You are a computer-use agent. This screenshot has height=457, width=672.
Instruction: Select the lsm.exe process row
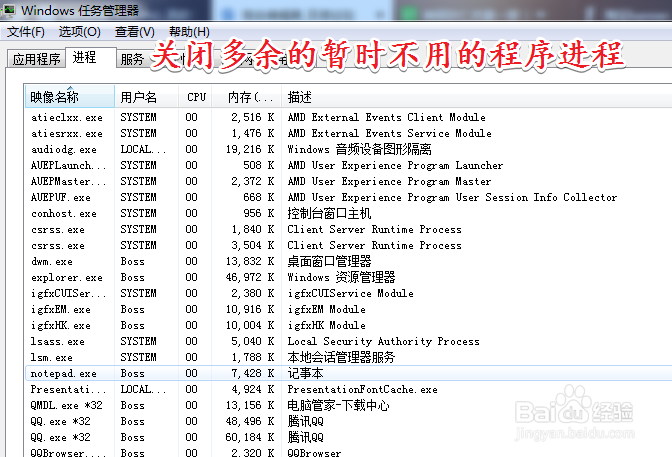tap(348, 358)
